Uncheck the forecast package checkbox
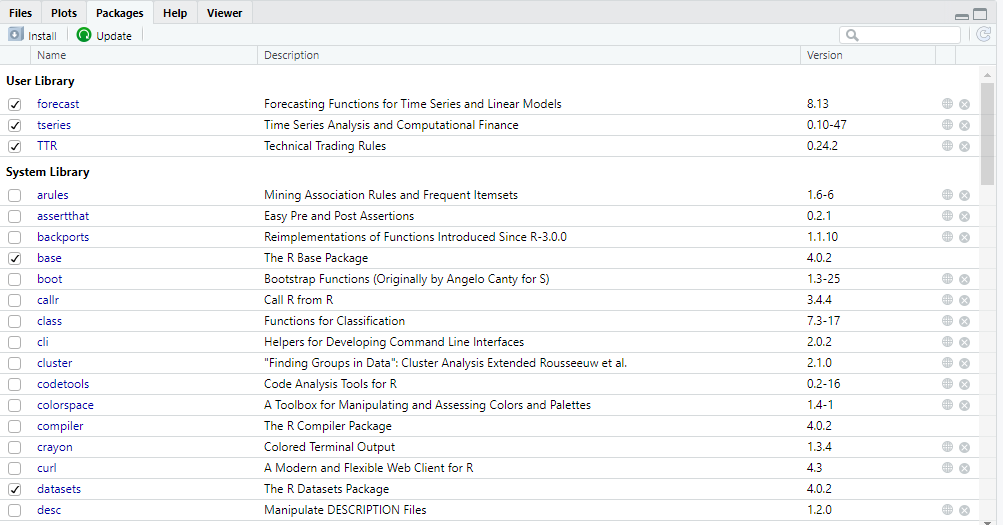Viewport: 1003px width, 525px height. 15,104
